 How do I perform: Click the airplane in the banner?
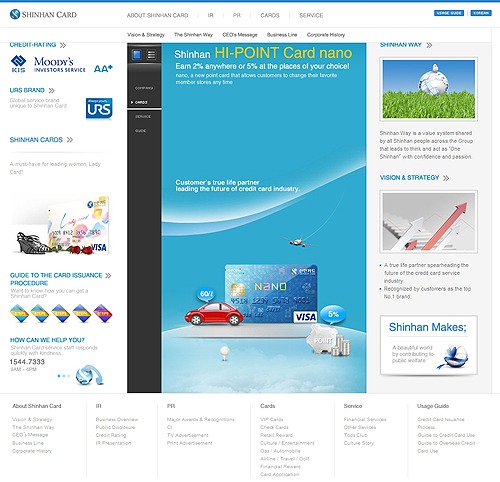[x=297, y=241]
